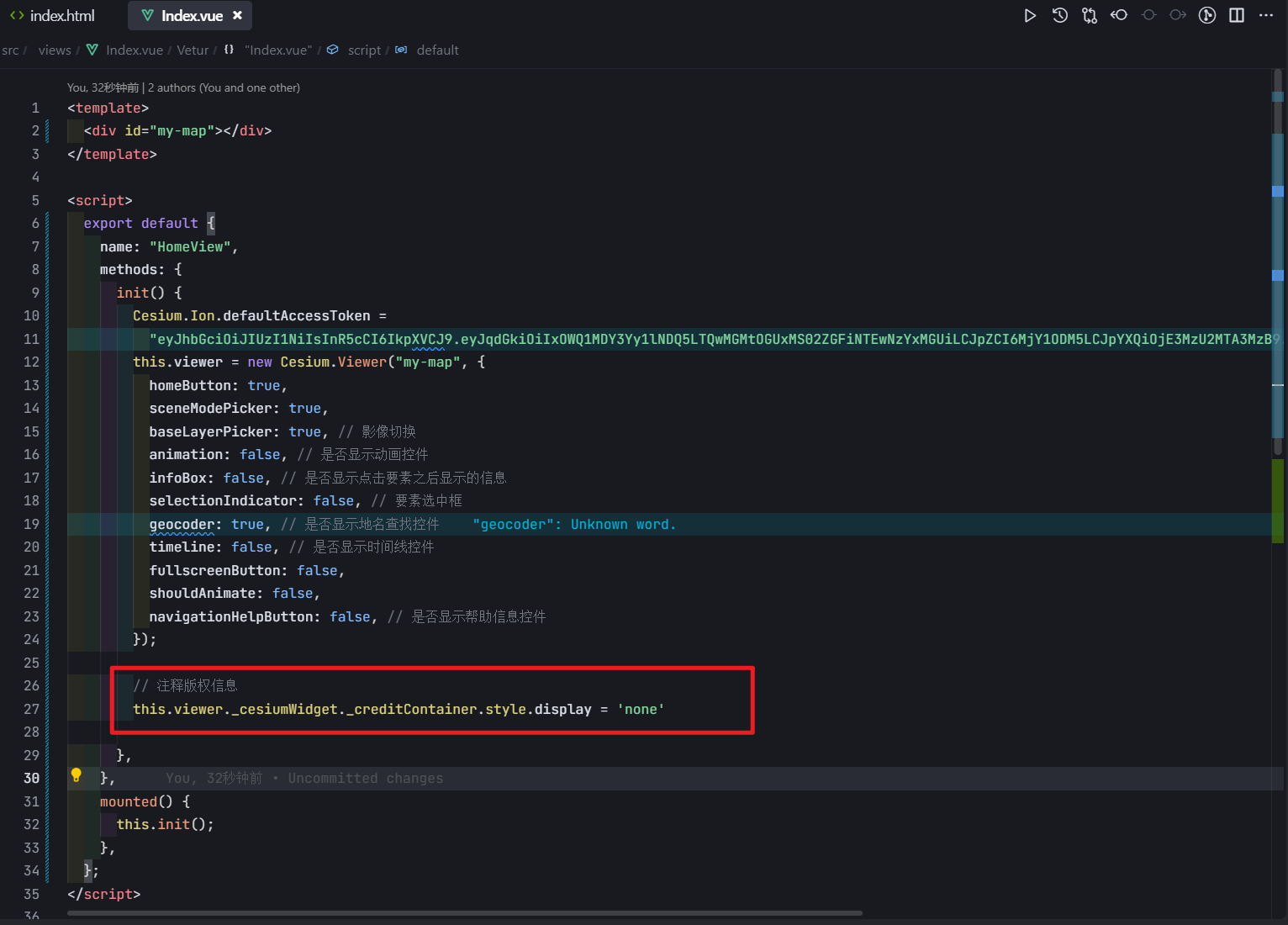Click line number 19 in the gutter
This screenshot has width=1288, height=925.
31,524
